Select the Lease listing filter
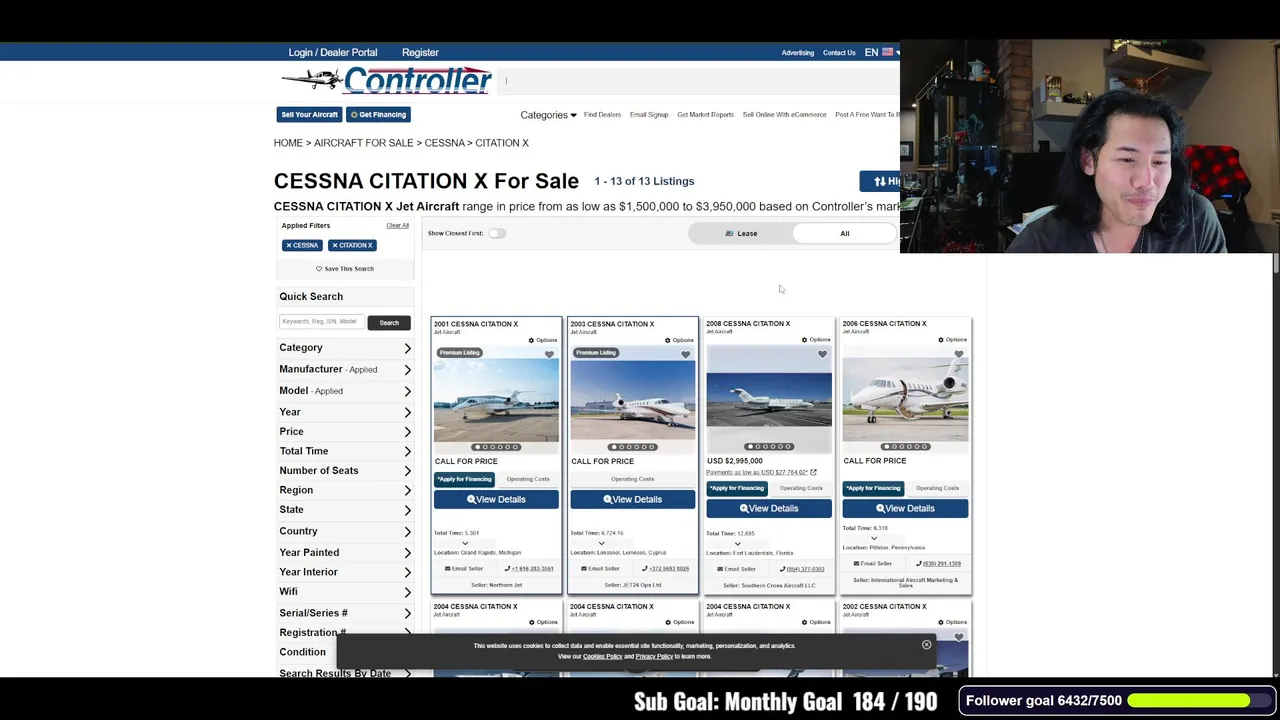 click(x=741, y=233)
